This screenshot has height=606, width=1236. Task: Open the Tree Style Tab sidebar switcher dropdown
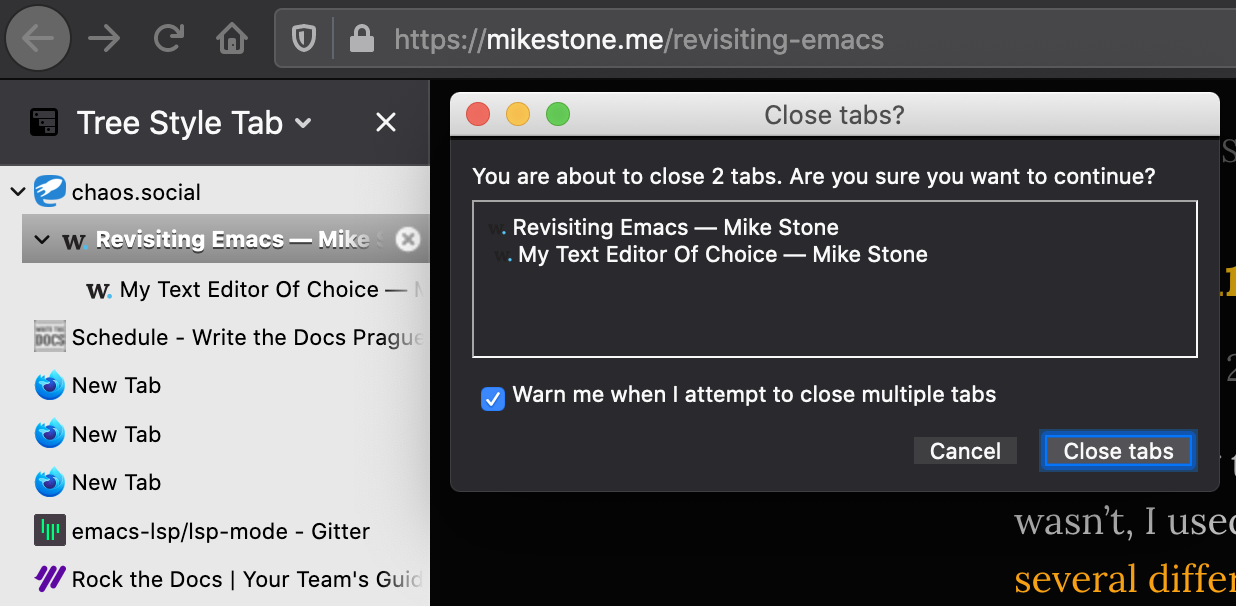304,123
